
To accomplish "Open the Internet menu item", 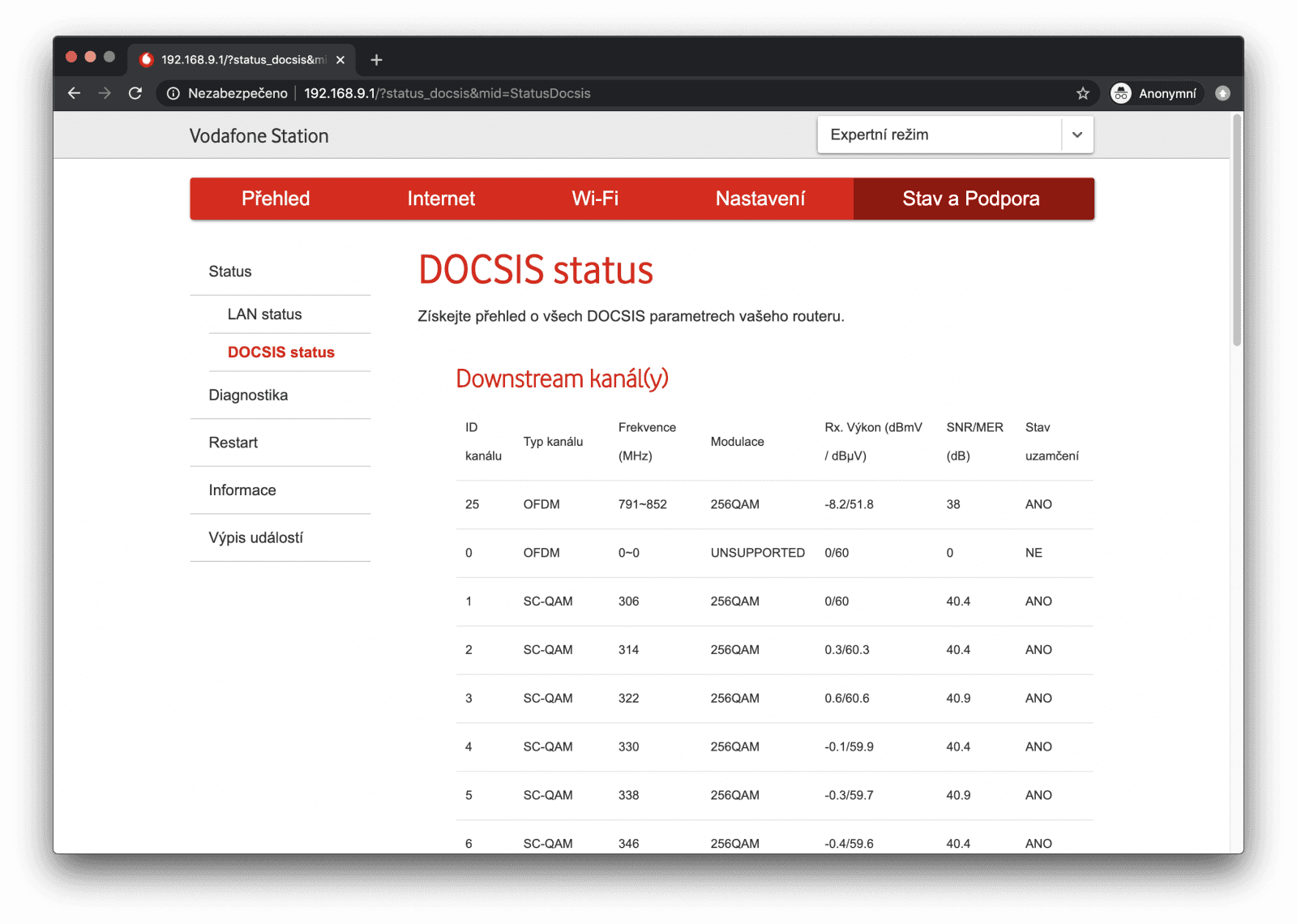I will [x=441, y=199].
